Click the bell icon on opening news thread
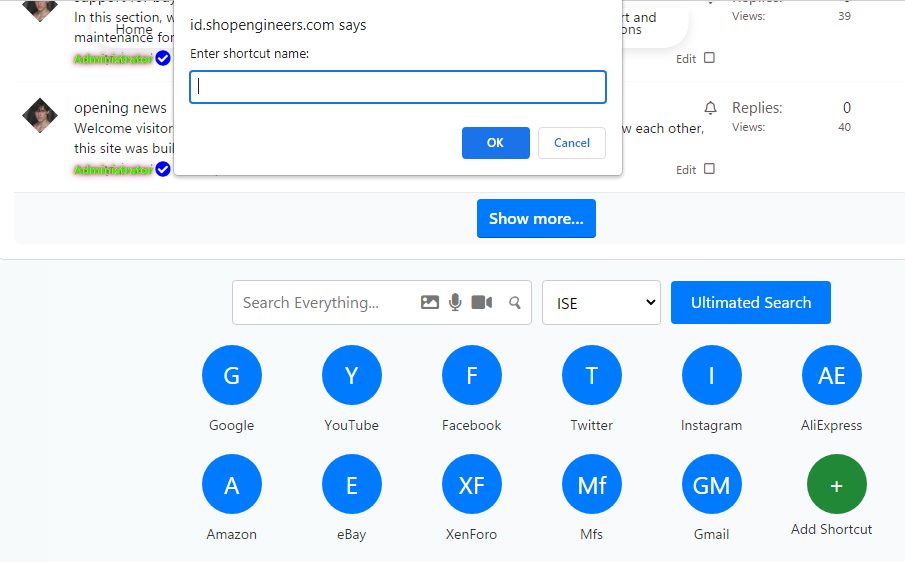Viewport: 905px width, 562px height. (x=710, y=108)
